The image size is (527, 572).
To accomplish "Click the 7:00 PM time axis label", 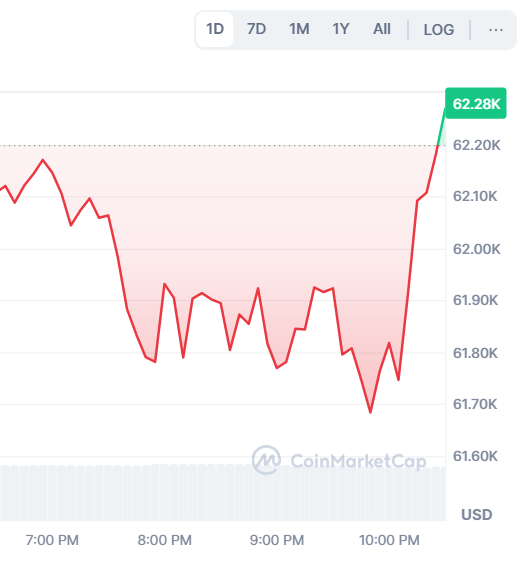I will (52, 540).
